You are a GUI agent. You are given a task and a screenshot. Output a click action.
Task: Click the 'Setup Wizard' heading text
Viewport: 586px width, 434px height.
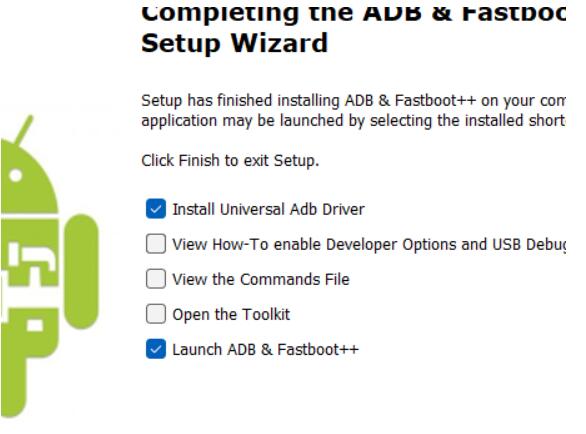coord(234,43)
